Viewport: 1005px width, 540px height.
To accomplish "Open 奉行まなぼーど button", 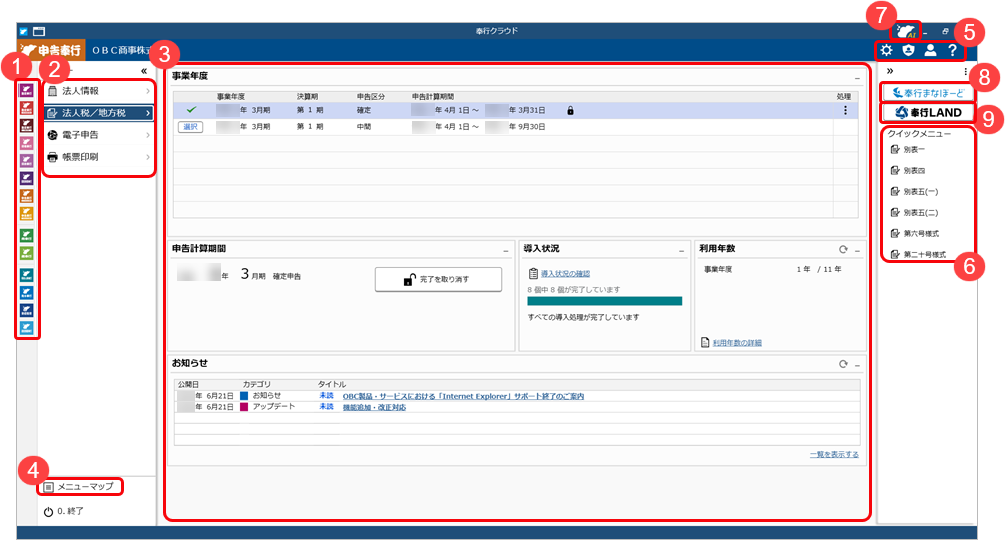I will (927, 93).
